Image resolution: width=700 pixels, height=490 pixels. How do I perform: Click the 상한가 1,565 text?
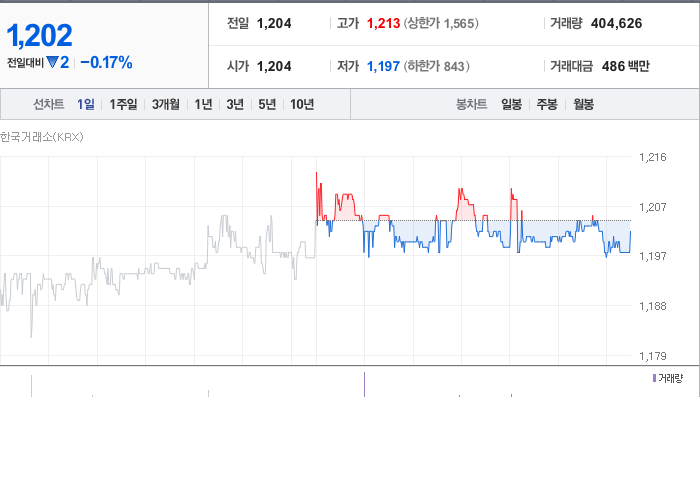coord(441,23)
